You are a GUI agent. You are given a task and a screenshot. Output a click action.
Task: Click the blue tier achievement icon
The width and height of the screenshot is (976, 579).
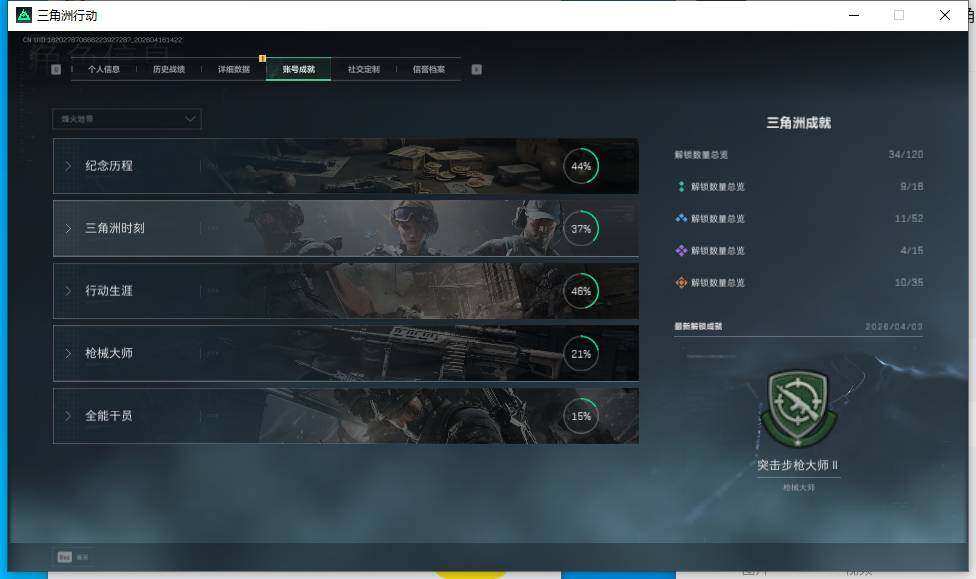click(x=681, y=219)
